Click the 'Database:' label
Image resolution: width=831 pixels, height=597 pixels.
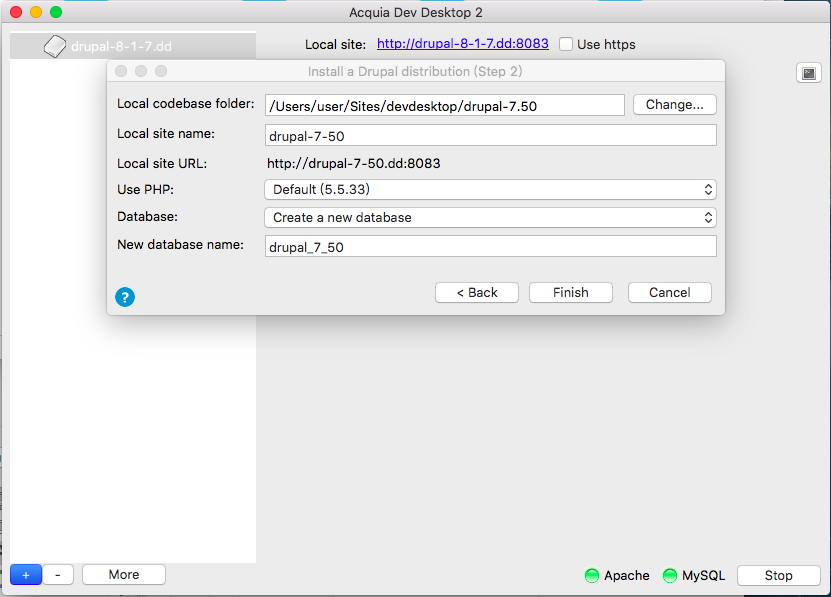click(x=147, y=216)
